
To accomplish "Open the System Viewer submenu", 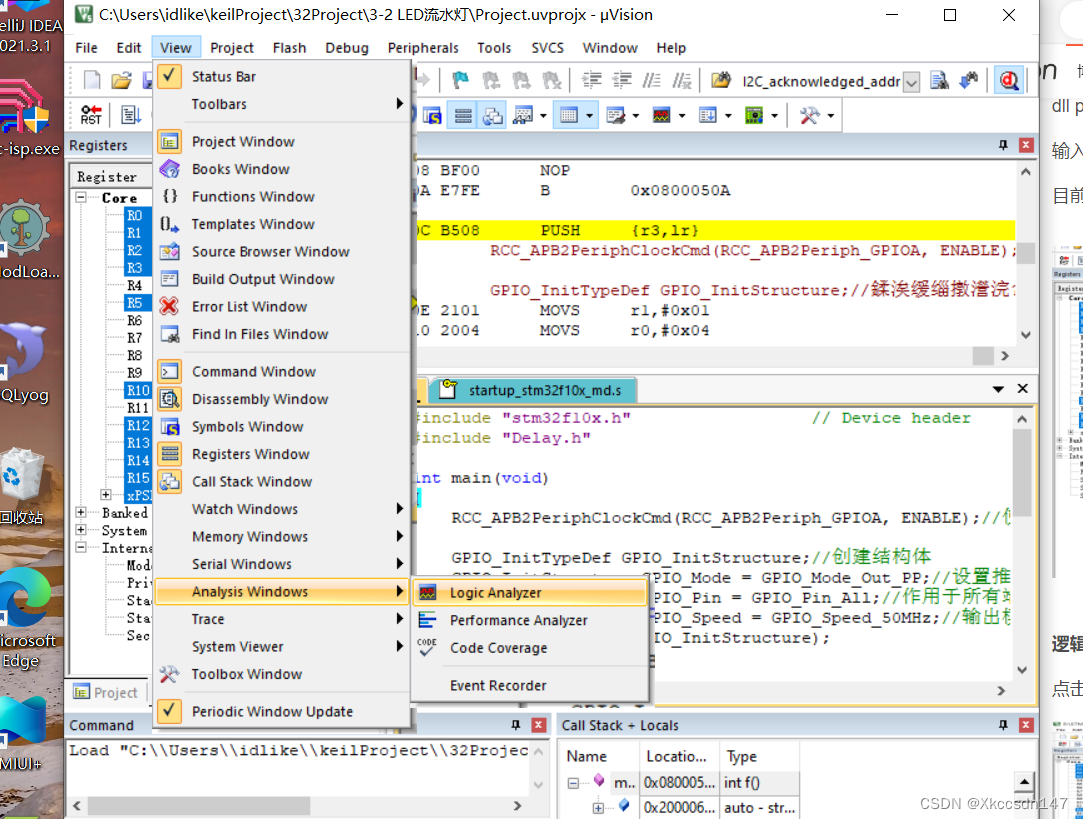I will coord(282,646).
